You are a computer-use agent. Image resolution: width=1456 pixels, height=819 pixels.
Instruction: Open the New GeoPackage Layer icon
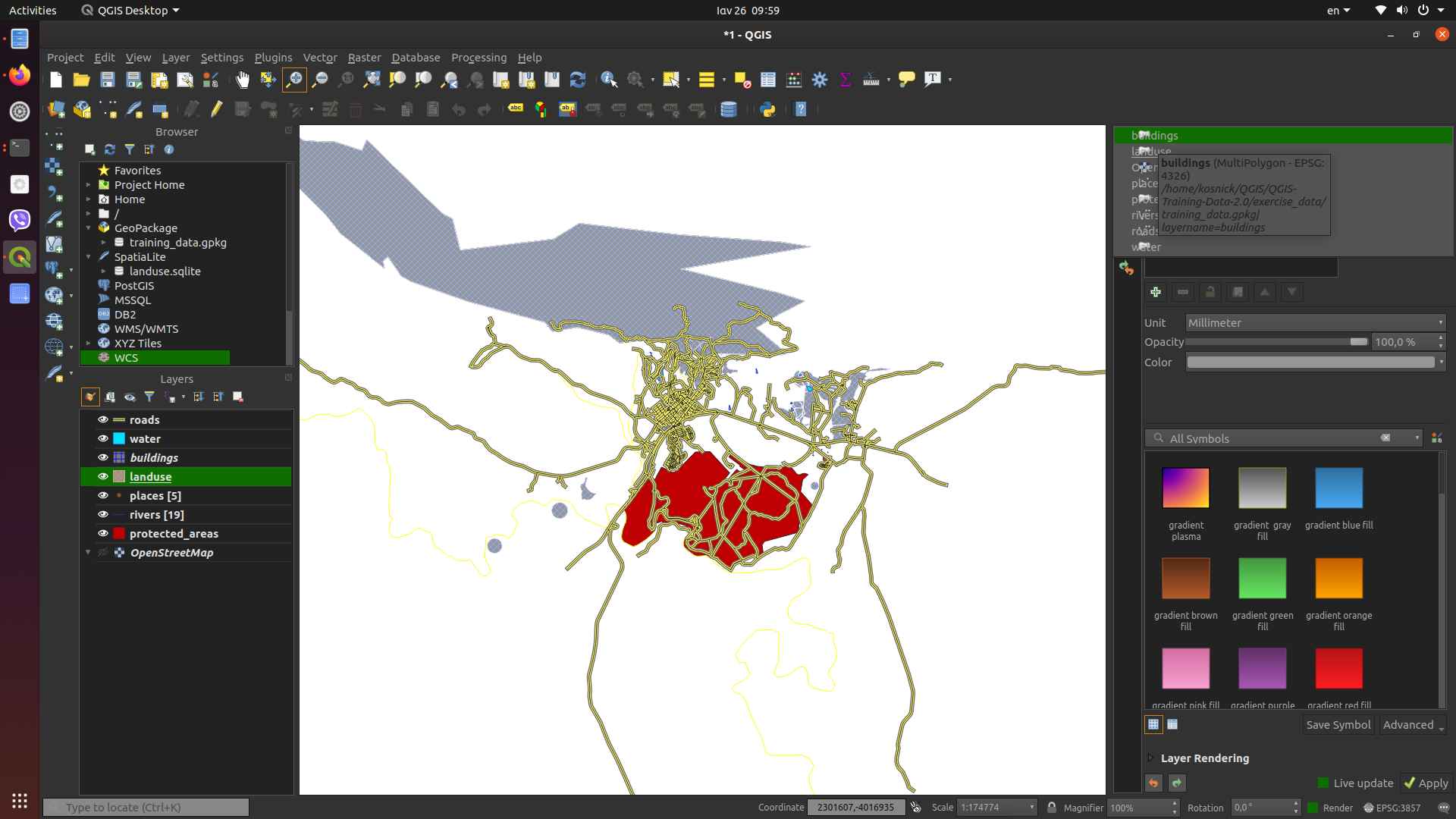[x=81, y=109]
